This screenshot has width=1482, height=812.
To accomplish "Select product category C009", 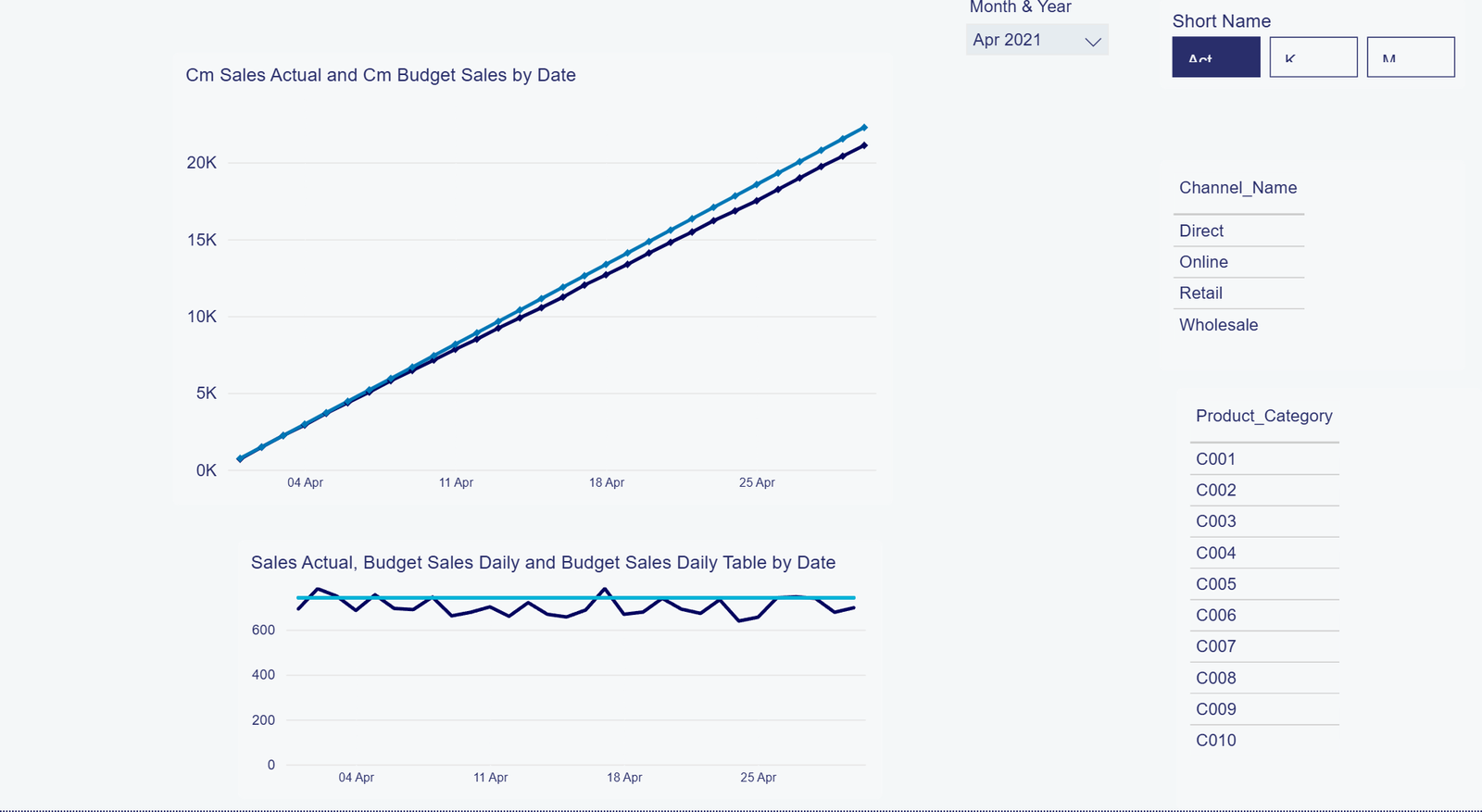I will tap(1264, 709).
